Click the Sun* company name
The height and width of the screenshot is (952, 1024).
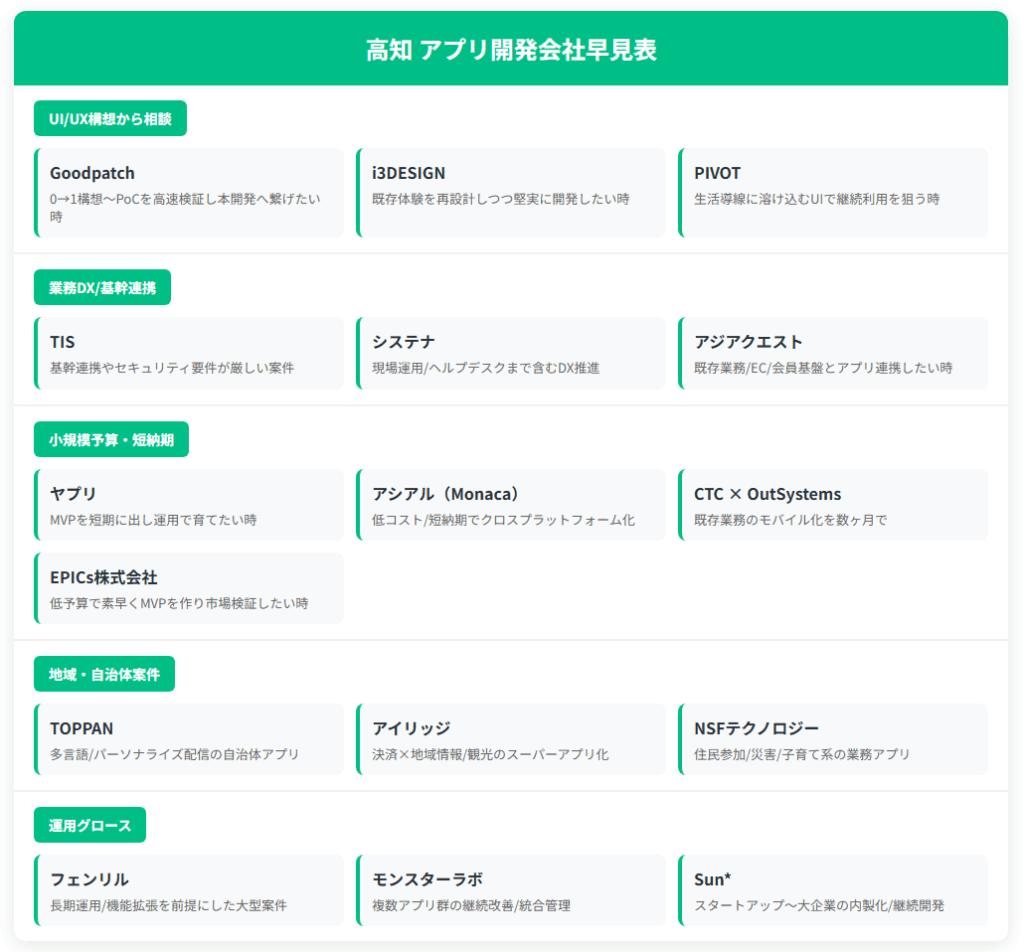coord(712,880)
